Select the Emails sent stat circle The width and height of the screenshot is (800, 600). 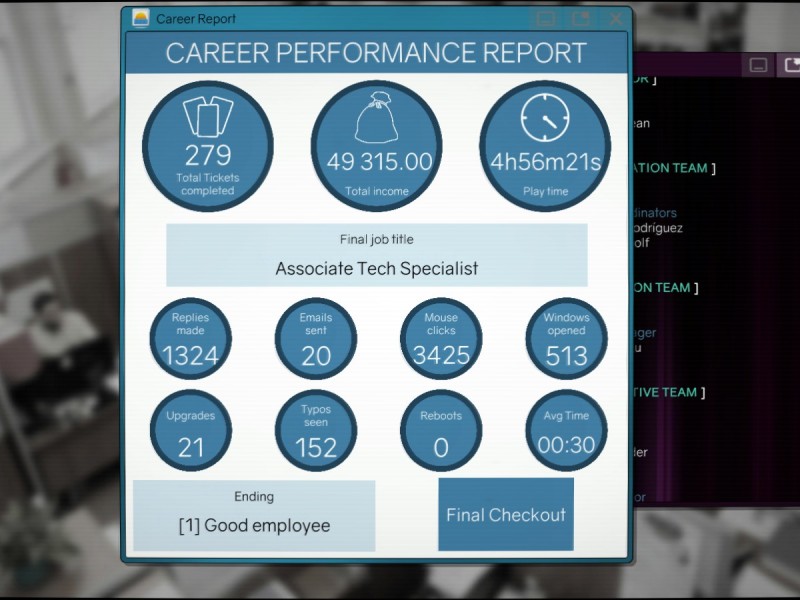pos(316,338)
